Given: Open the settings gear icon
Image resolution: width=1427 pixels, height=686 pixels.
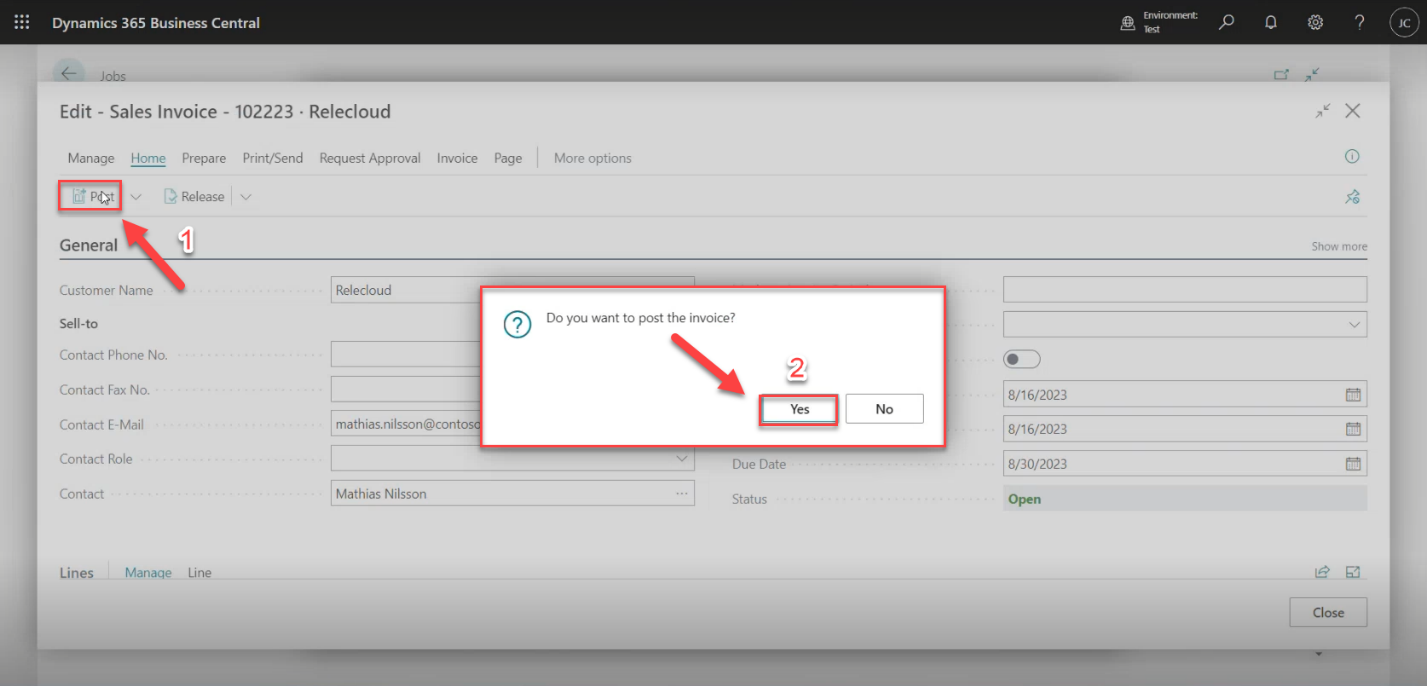Looking at the screenshot, I should 1315,22.
